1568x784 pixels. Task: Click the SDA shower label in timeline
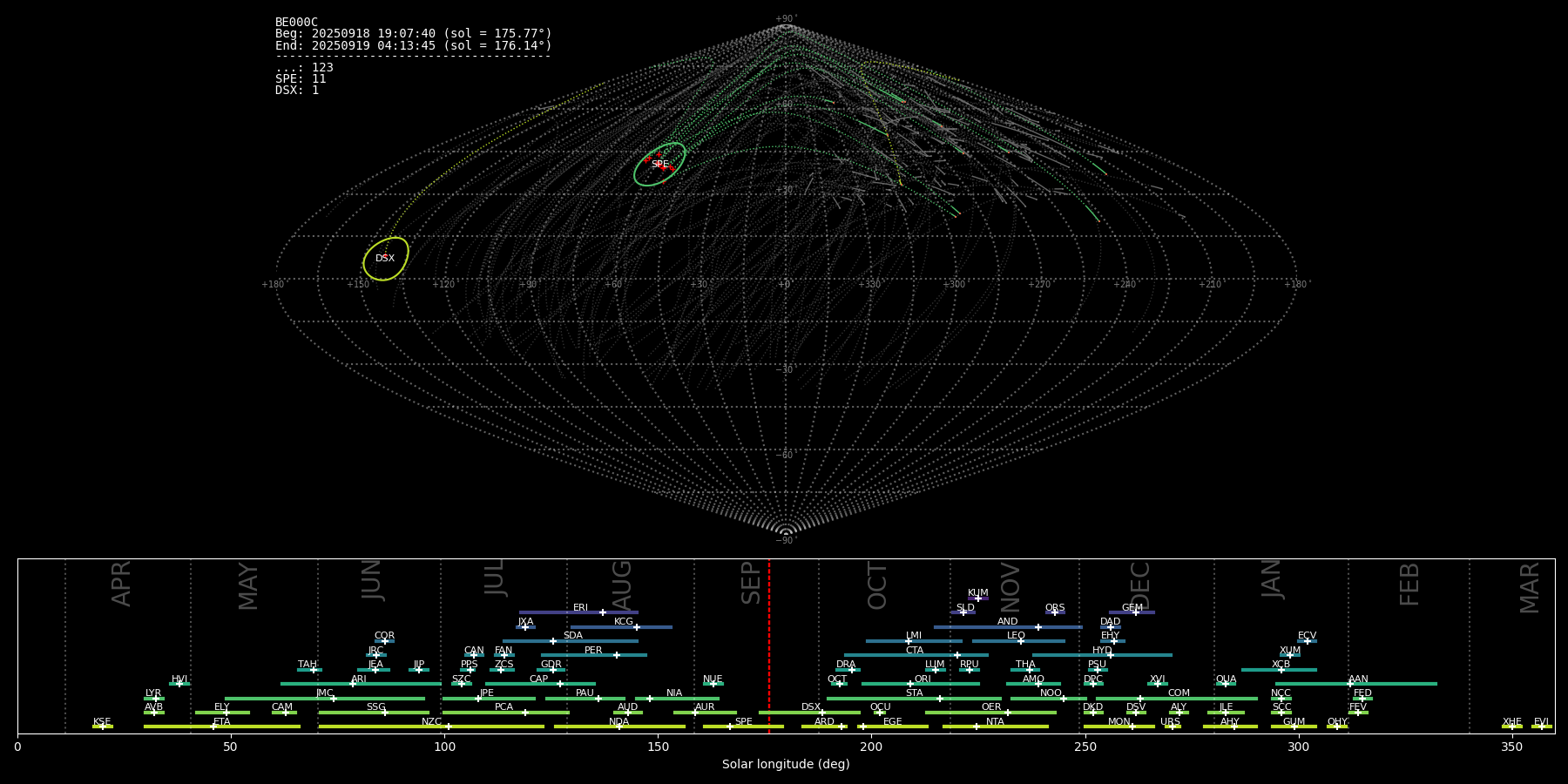click(573, 636)
